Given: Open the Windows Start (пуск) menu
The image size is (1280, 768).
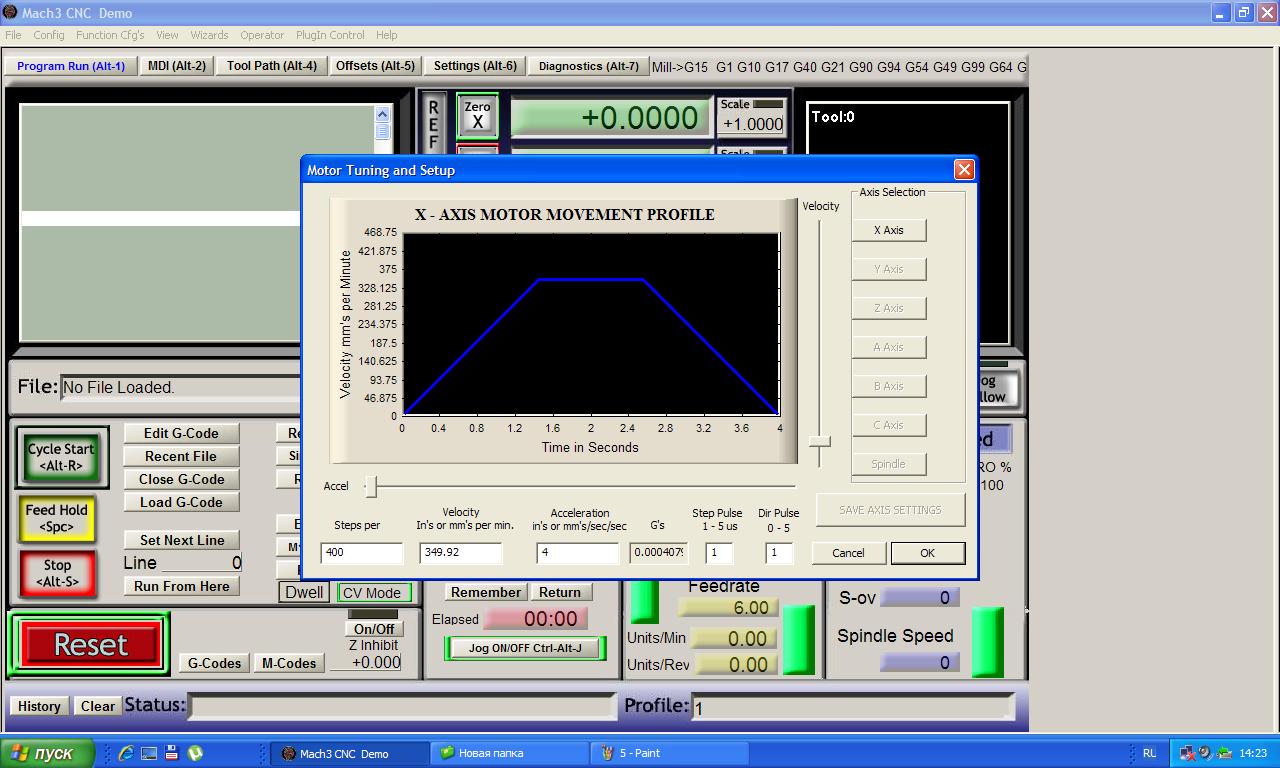Looking at the screenshot, I should point(48,753).
